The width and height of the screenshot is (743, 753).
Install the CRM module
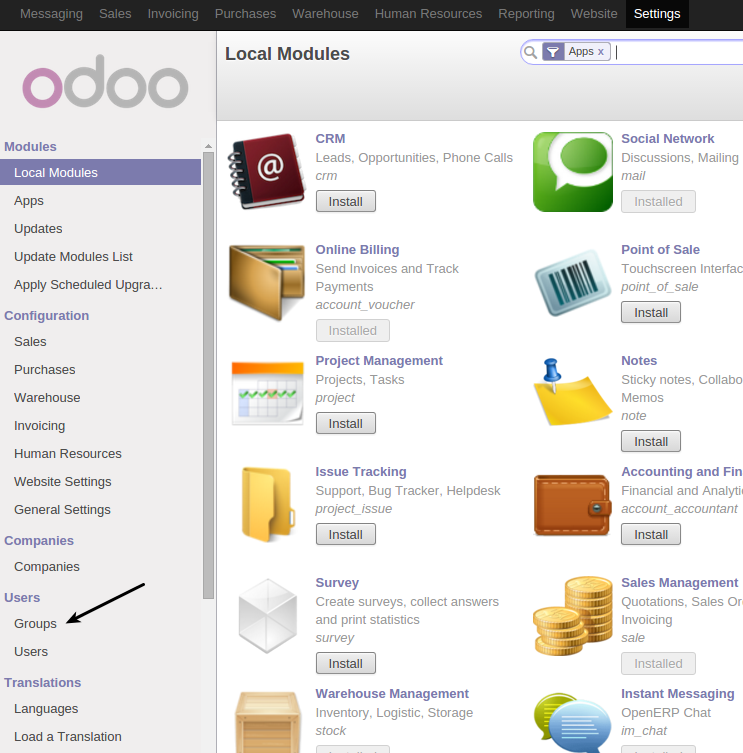pyautogui.click(x=346, y=202)
